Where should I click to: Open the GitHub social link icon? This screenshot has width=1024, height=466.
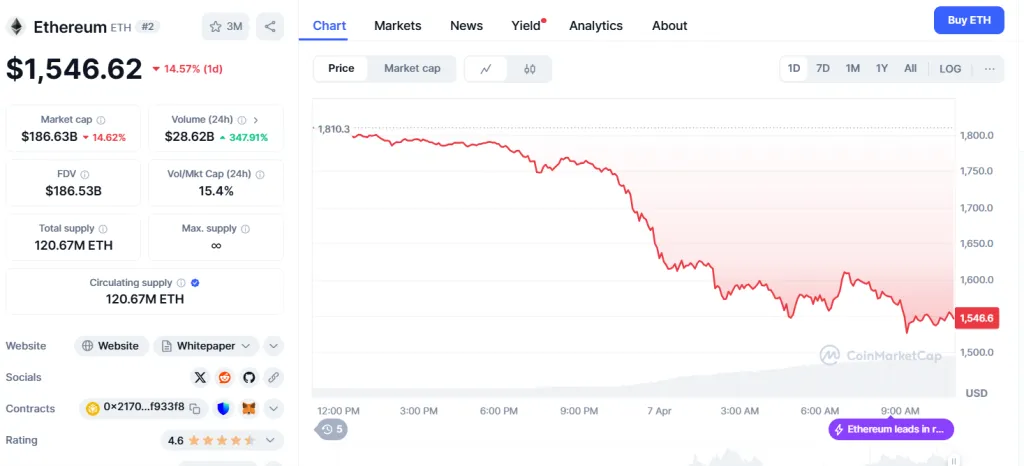click(x=248, y=377)
